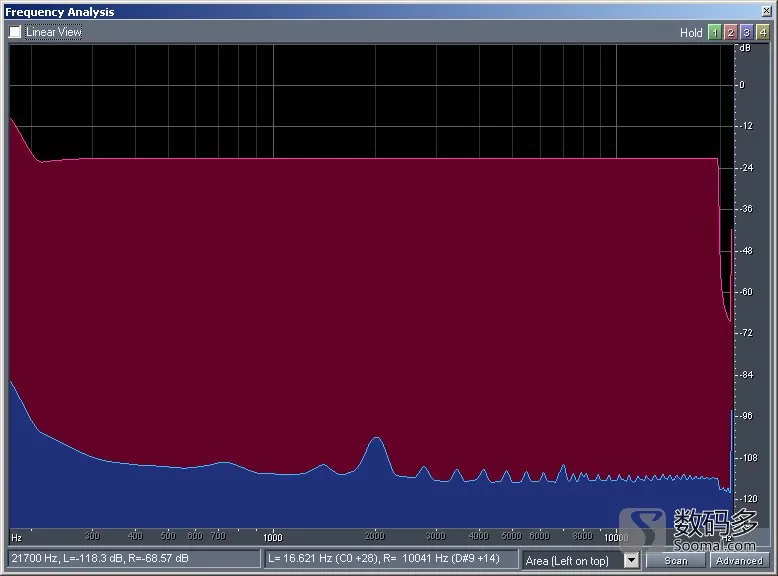Click the 1000 Hz frequency axis label
The width and height of the screenshot is (778, 576).
[272, 537]
